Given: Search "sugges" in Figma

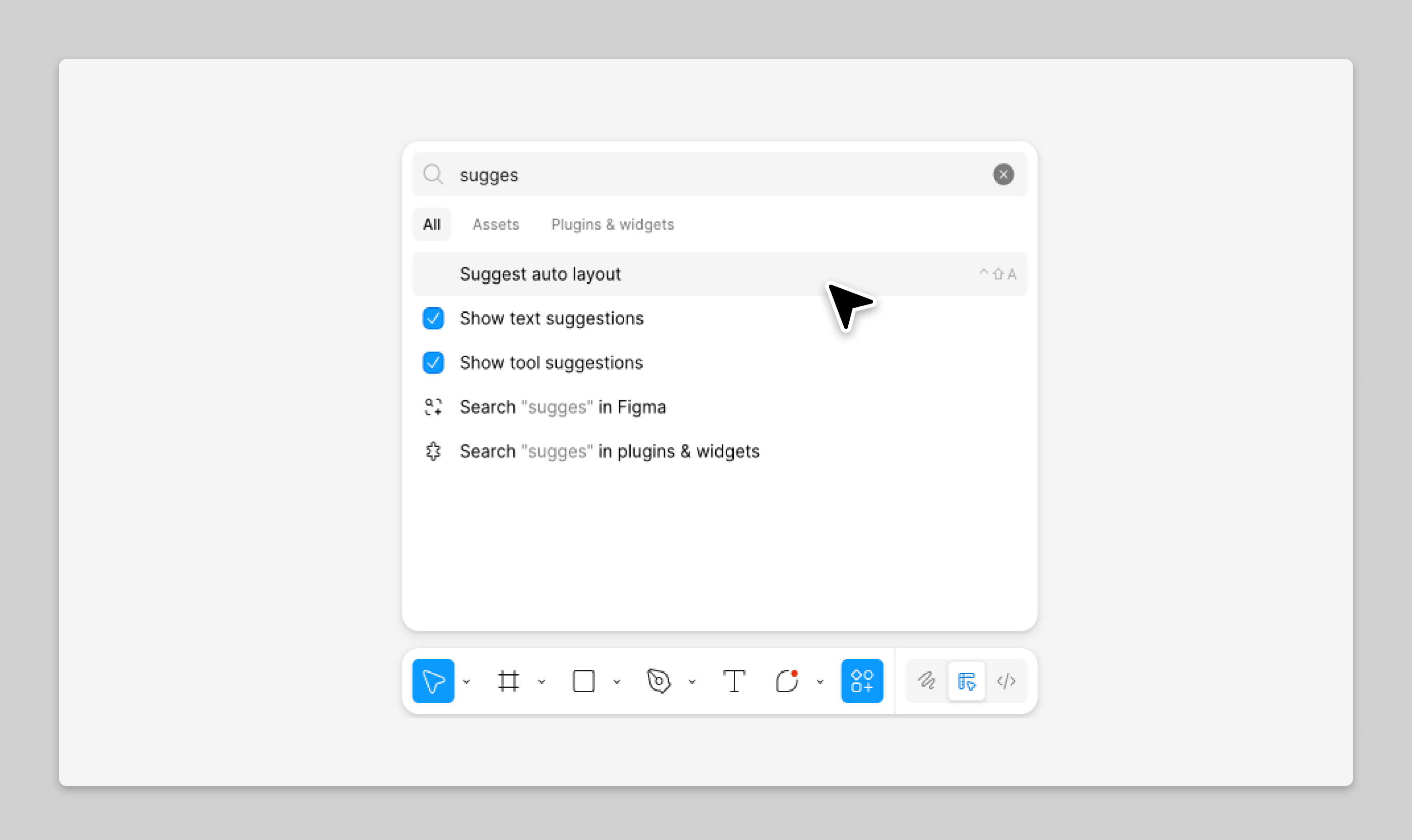Looking at the screenshot, I should click(x=563, y=407).
